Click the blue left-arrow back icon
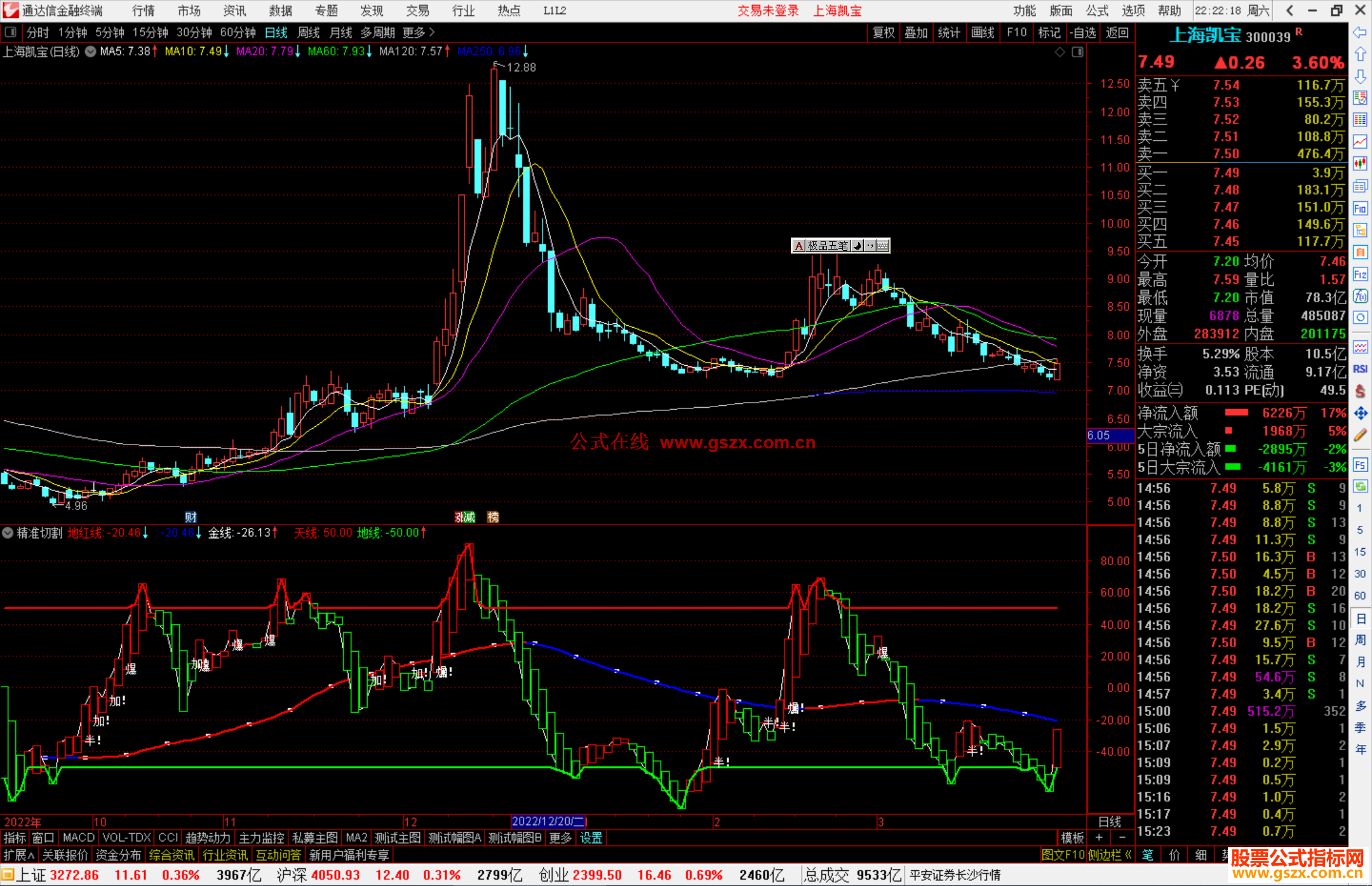The height and width of the screenshot is (886, 1372). point(1360,32)
